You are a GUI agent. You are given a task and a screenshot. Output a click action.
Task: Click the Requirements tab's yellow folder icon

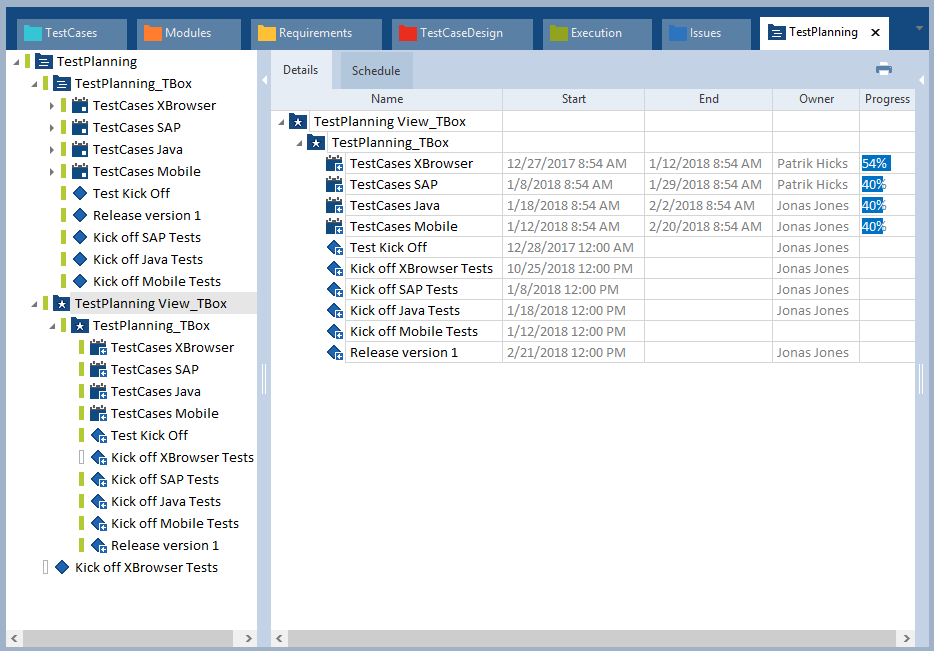[266, 33]
